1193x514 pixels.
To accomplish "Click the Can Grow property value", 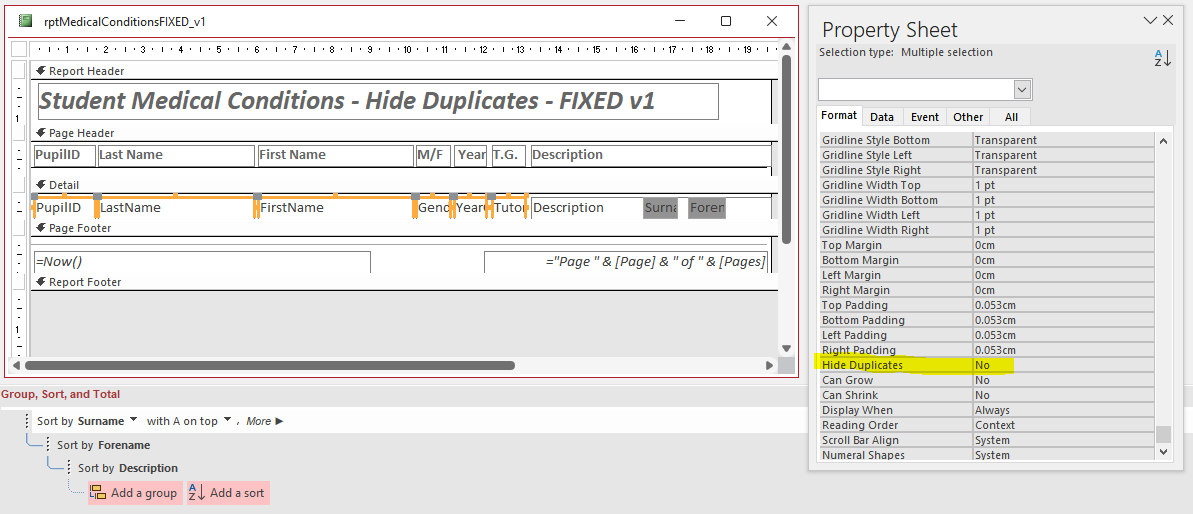I will point(1064,380).
